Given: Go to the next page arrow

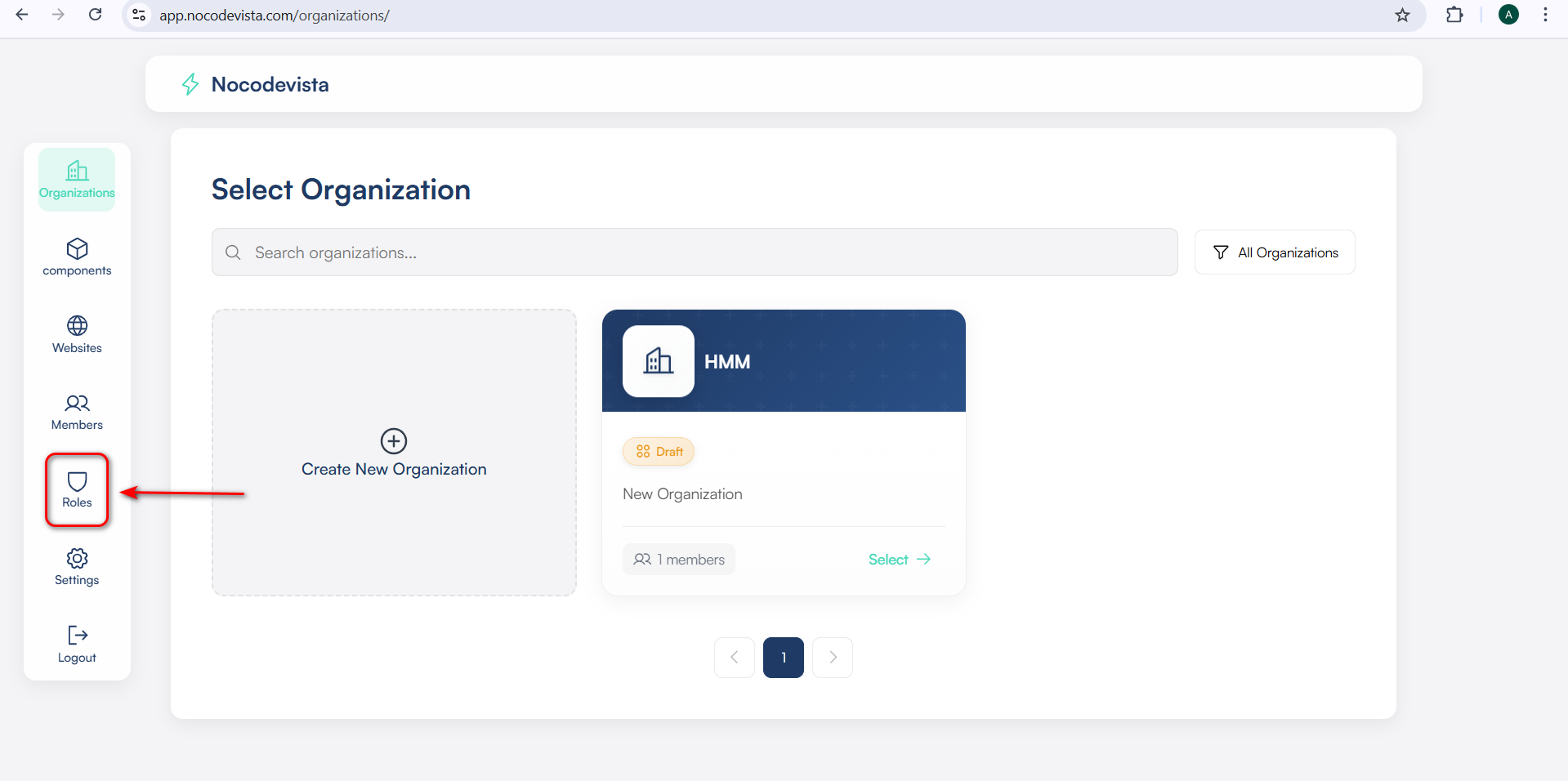Looking at the screenshot, I should point(832,658).
